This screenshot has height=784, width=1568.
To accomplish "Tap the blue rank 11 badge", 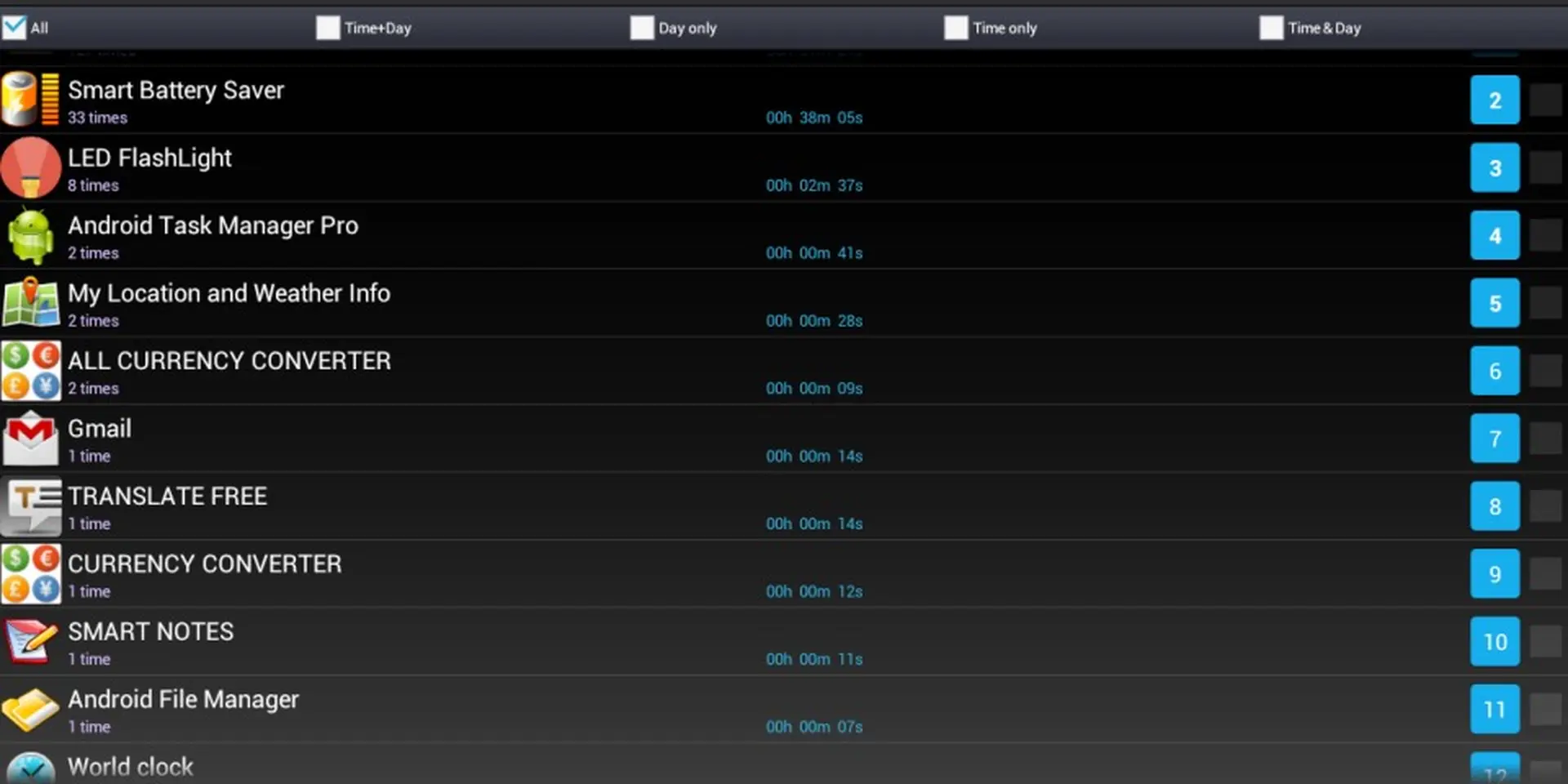I will (x=1494, y=710).
